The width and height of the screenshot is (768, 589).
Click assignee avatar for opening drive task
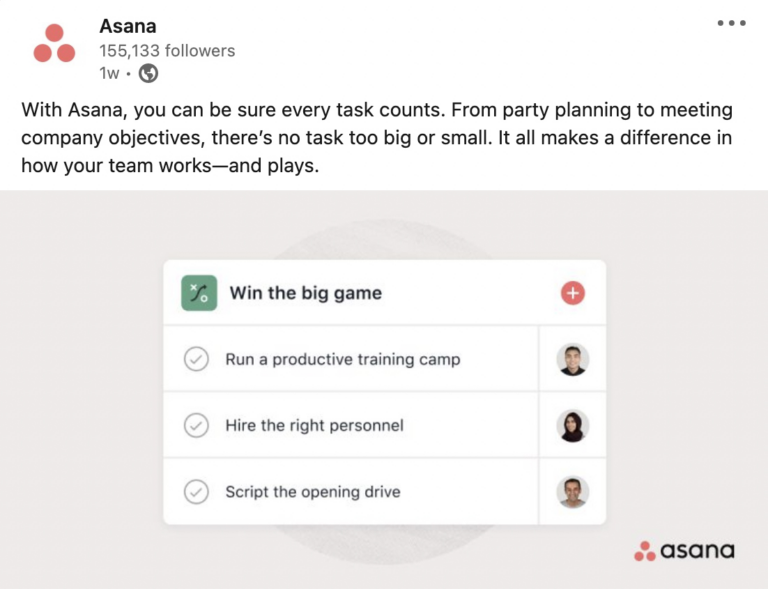pos(573,492)
